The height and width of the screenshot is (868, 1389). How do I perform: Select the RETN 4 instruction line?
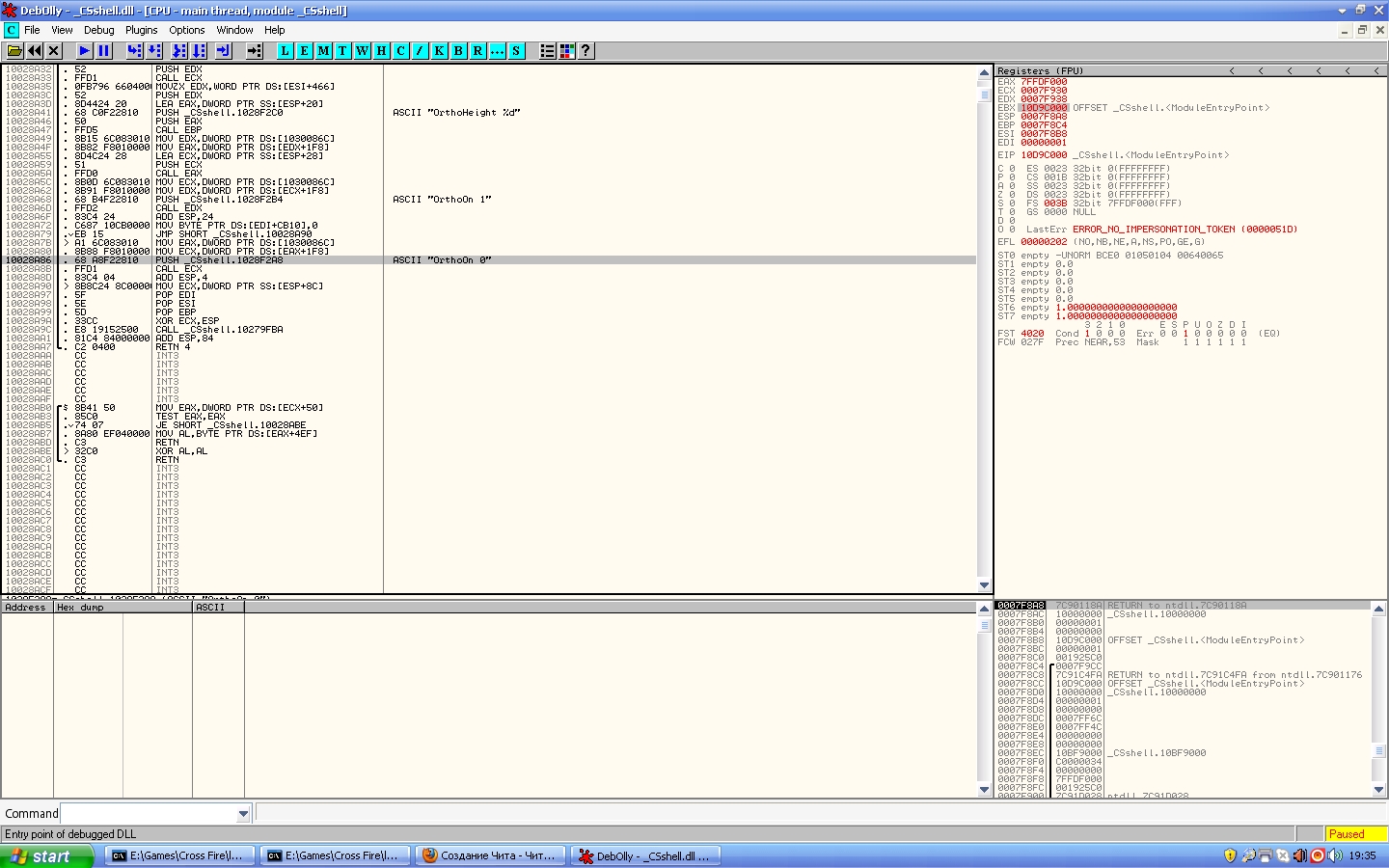tap(488, 347)
